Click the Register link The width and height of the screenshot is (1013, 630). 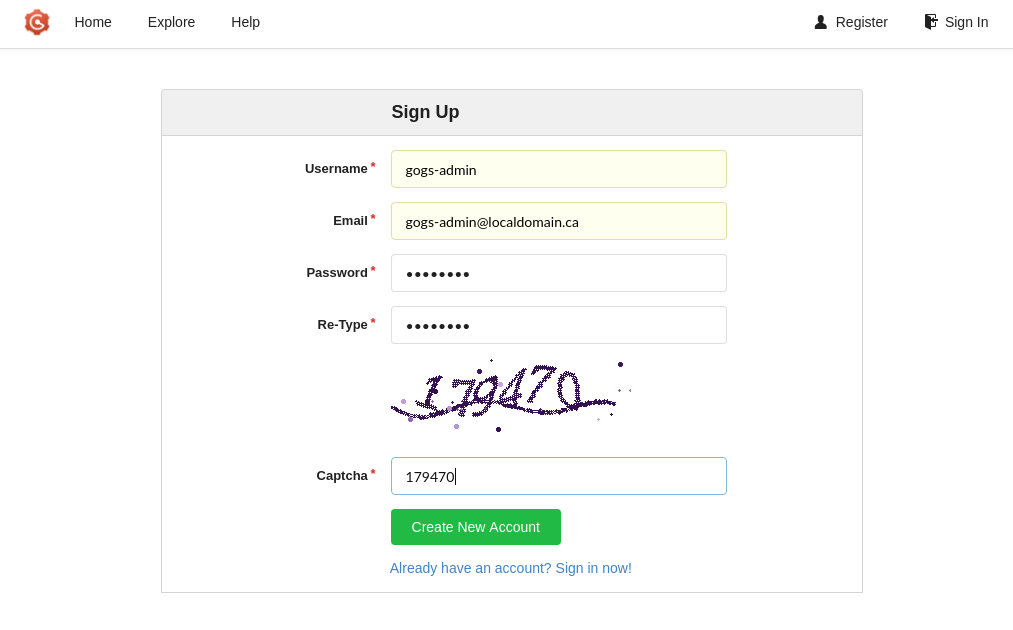[861, 22]
